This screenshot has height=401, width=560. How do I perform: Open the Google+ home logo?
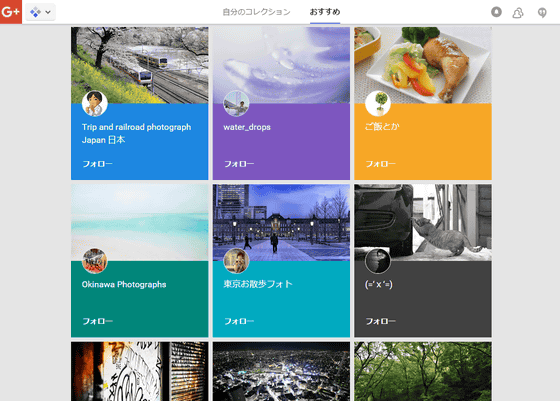click(x=11, y=12)
